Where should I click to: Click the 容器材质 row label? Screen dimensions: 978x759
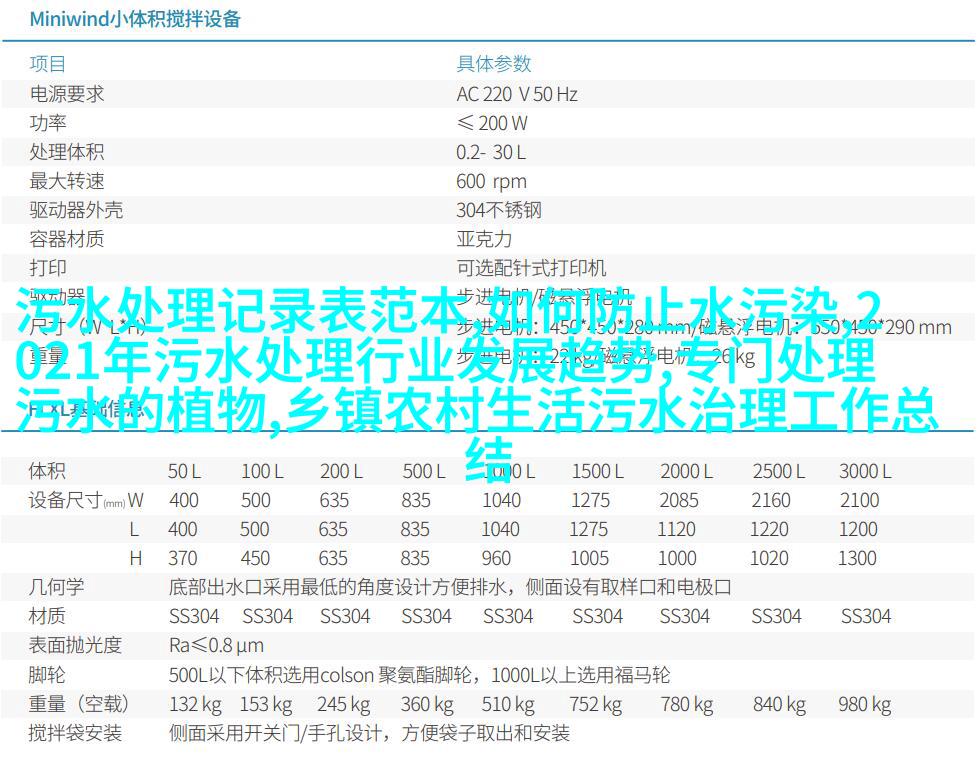[x=66, y=239]
